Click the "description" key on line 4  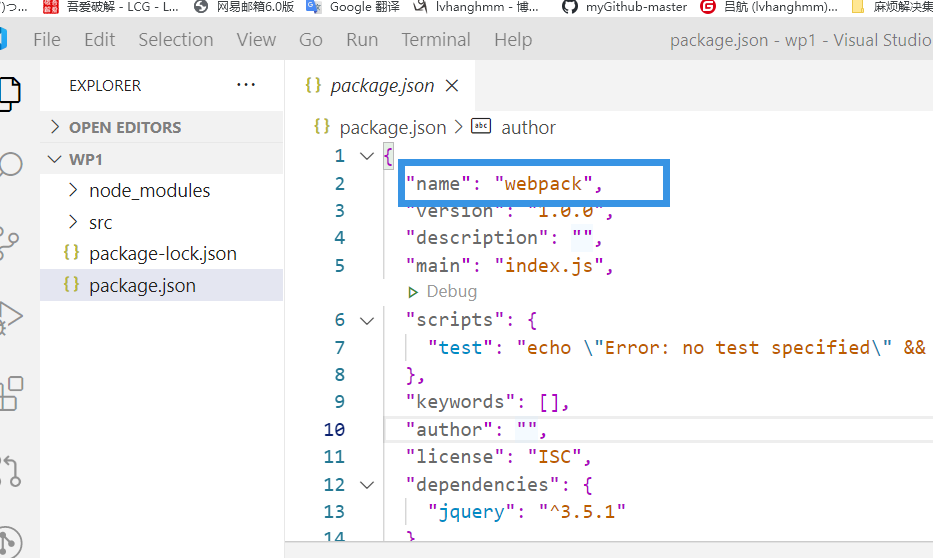click(477, 238)
